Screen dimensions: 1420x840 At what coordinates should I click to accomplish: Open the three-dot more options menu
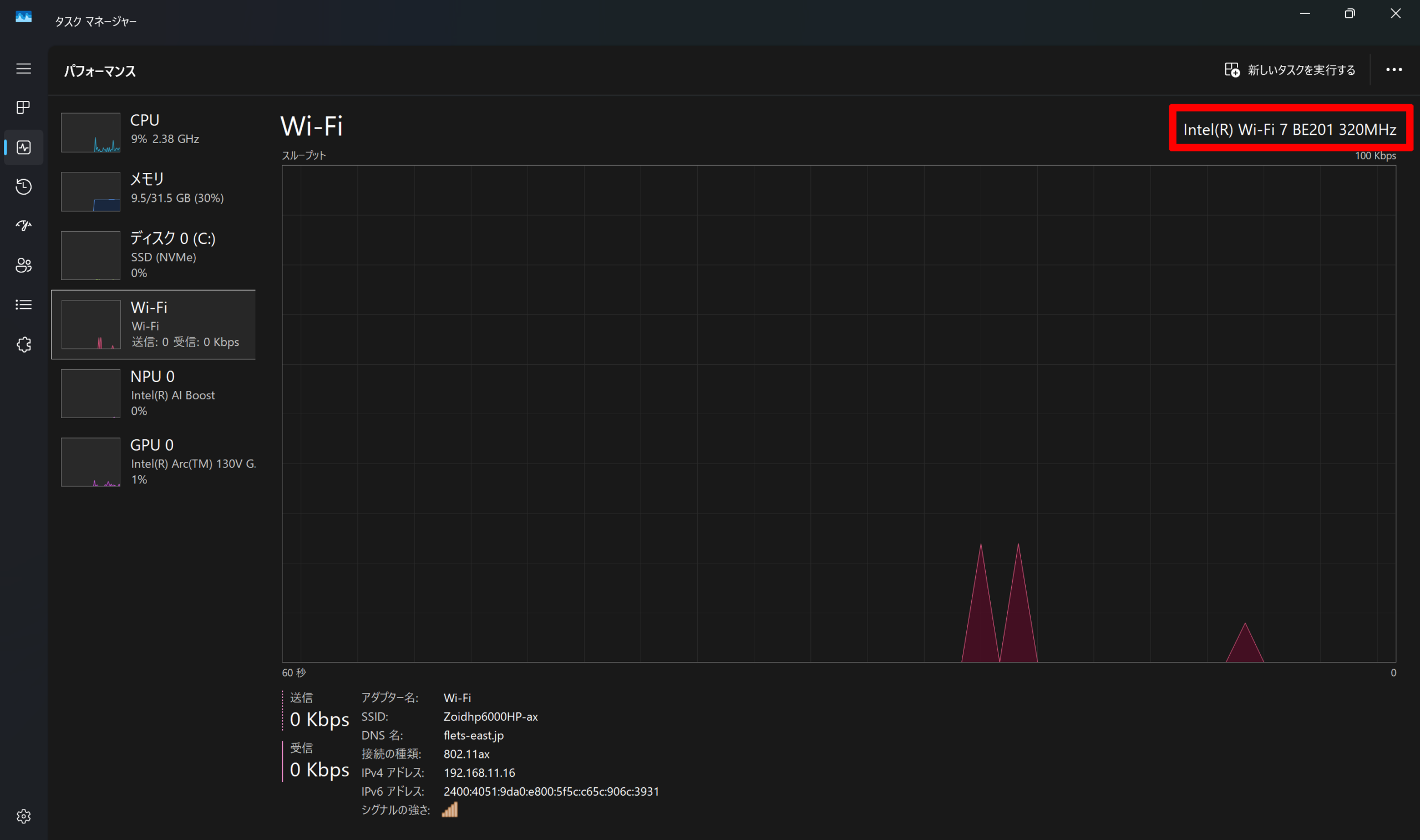pos(1393,70)
